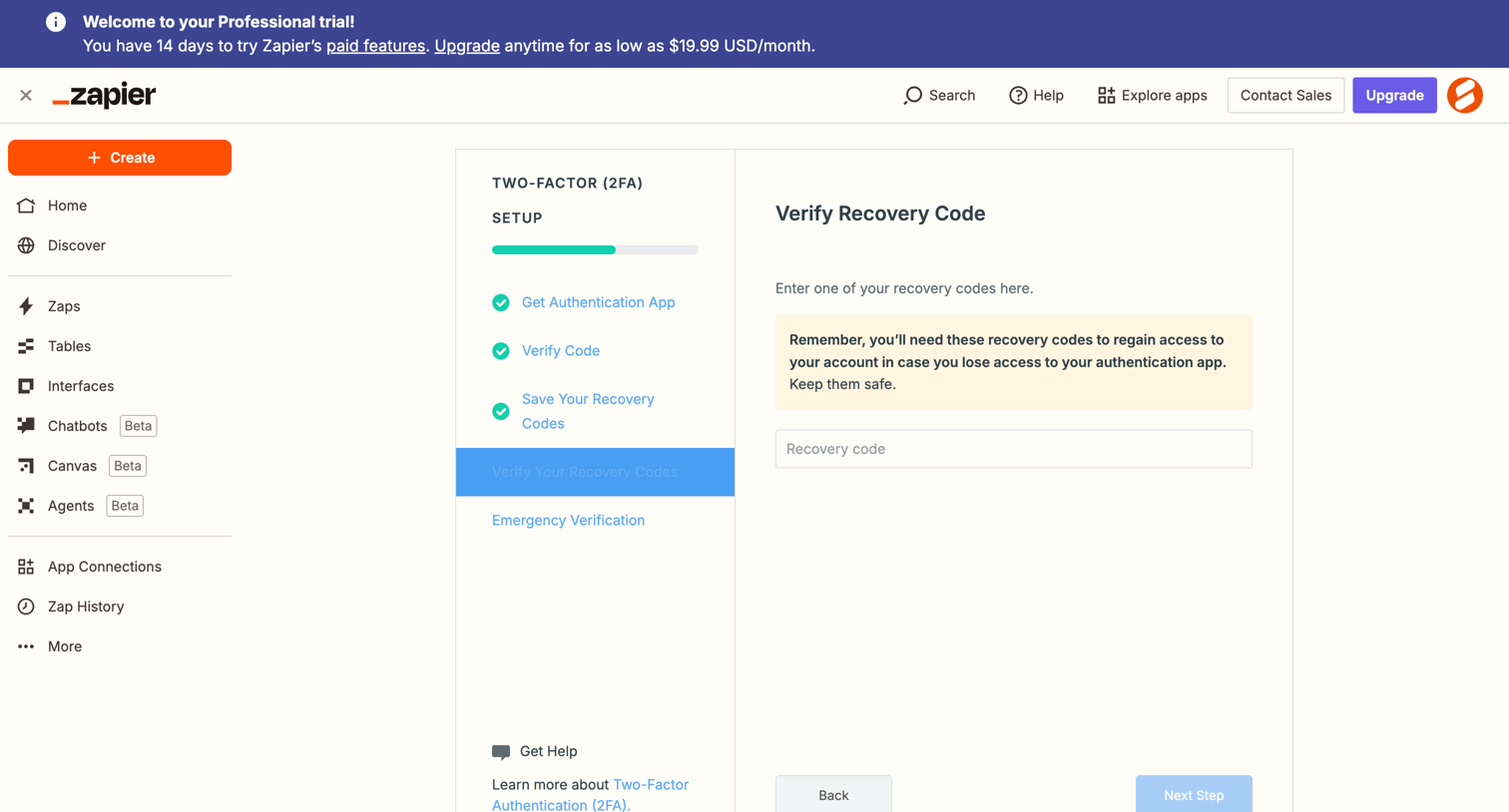This screenshot has width=1509, height=812.
Task: Select Verify Your Recovery Codes step
Action: [595, 472]
